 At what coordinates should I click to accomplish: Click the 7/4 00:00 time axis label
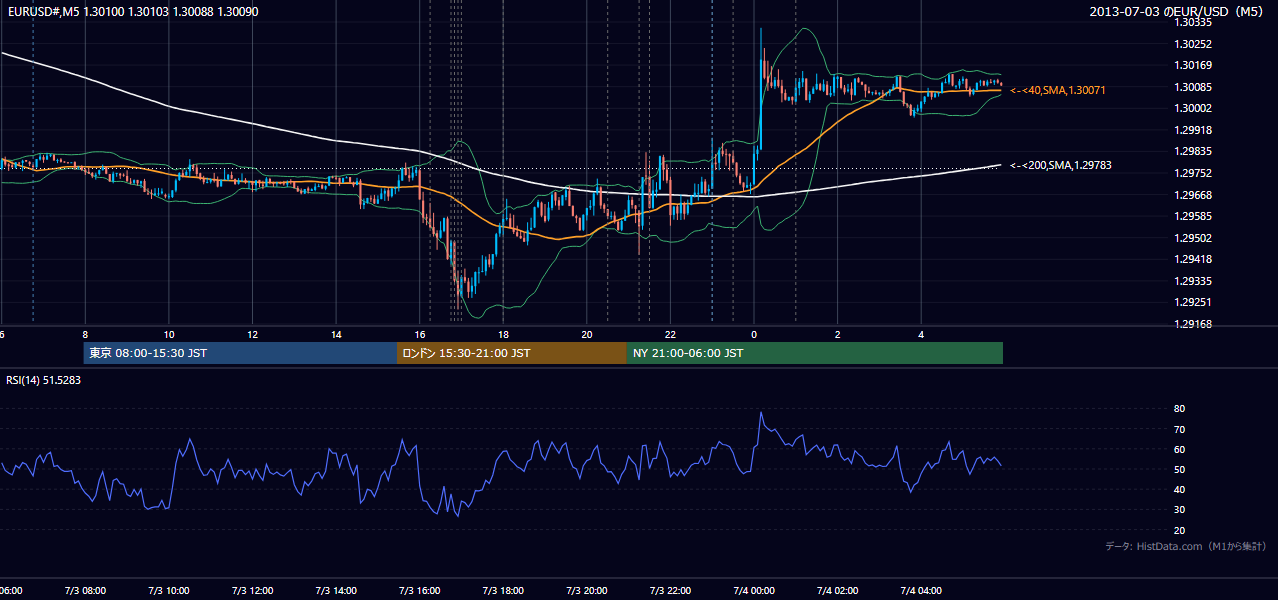coord(754,591)
